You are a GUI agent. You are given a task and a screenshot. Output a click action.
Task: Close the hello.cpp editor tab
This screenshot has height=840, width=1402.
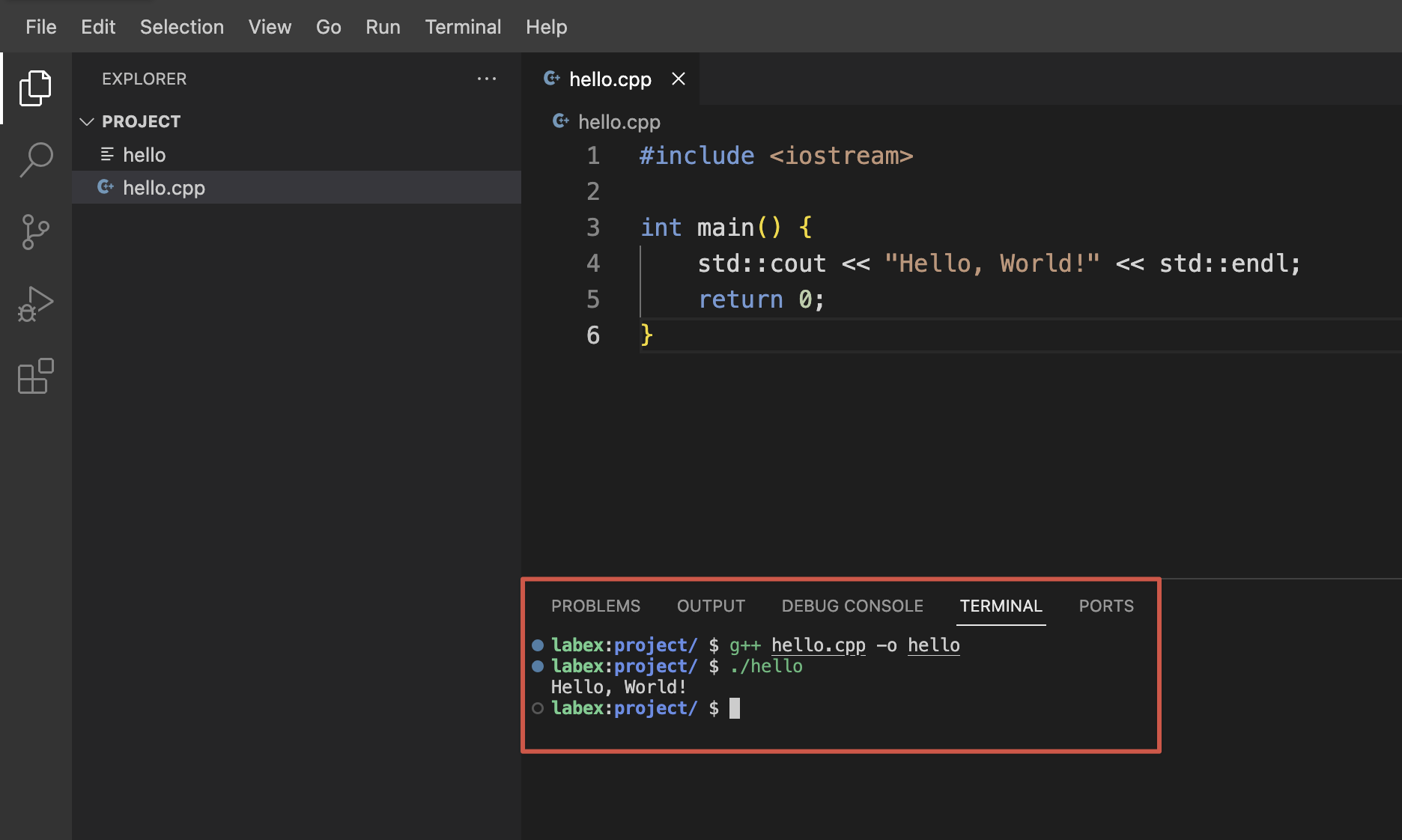click(x=679, y=79)
